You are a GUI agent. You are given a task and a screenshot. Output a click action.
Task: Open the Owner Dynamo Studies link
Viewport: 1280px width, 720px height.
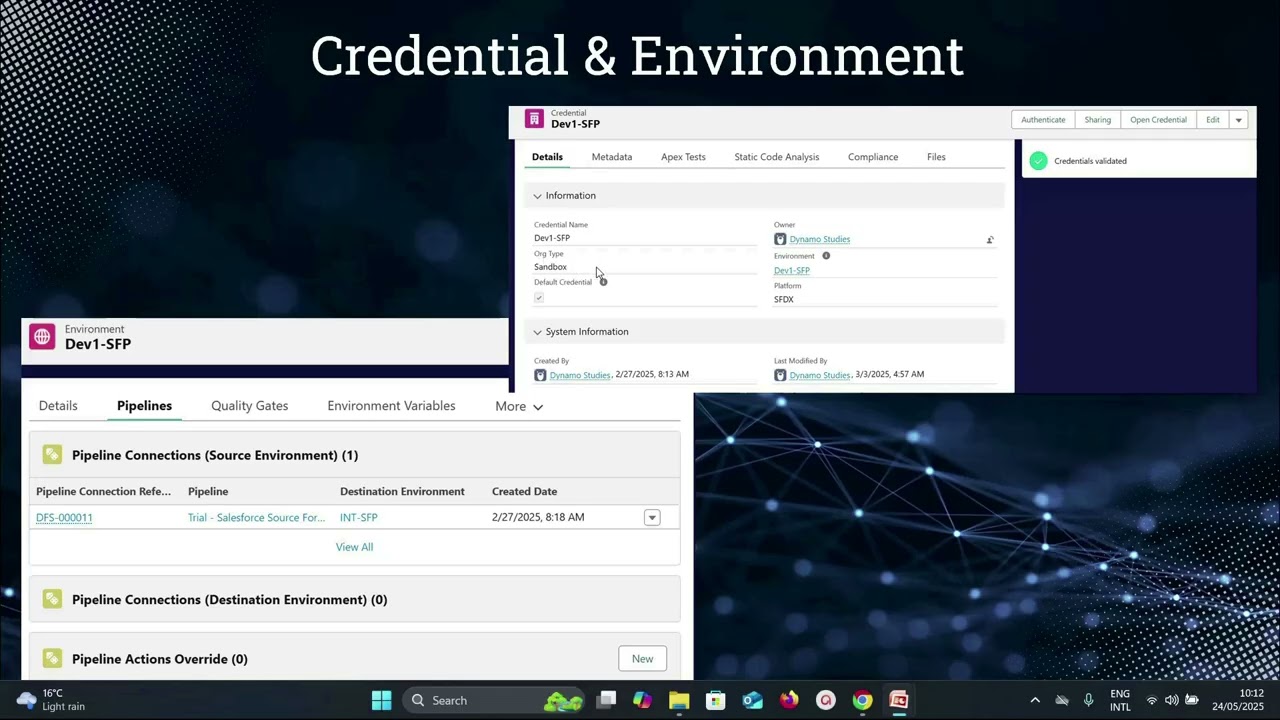click(819, 239)
